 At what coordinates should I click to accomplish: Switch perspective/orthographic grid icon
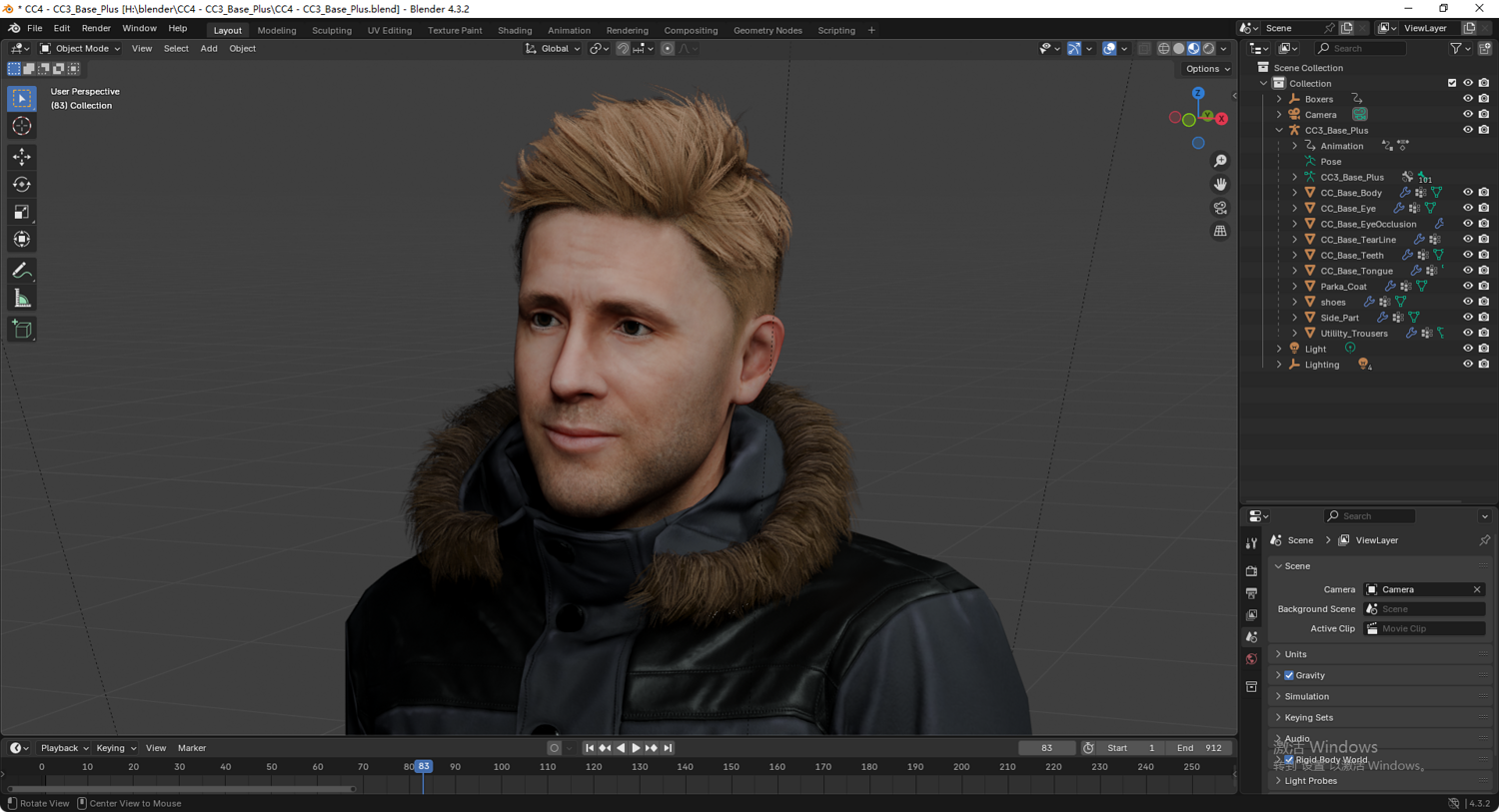pyautogui.click(x=1220, y=231)
